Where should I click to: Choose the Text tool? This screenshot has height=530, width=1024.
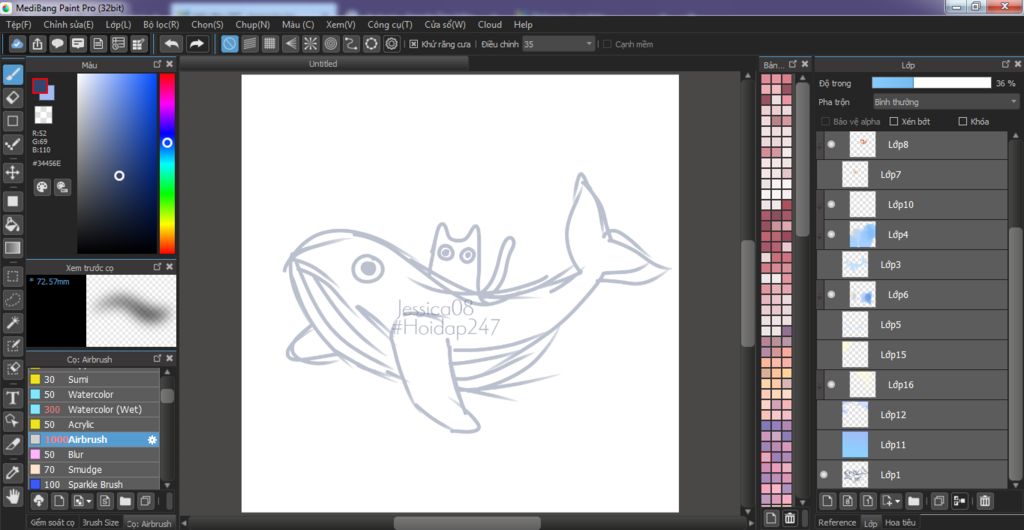click(13, 397)
